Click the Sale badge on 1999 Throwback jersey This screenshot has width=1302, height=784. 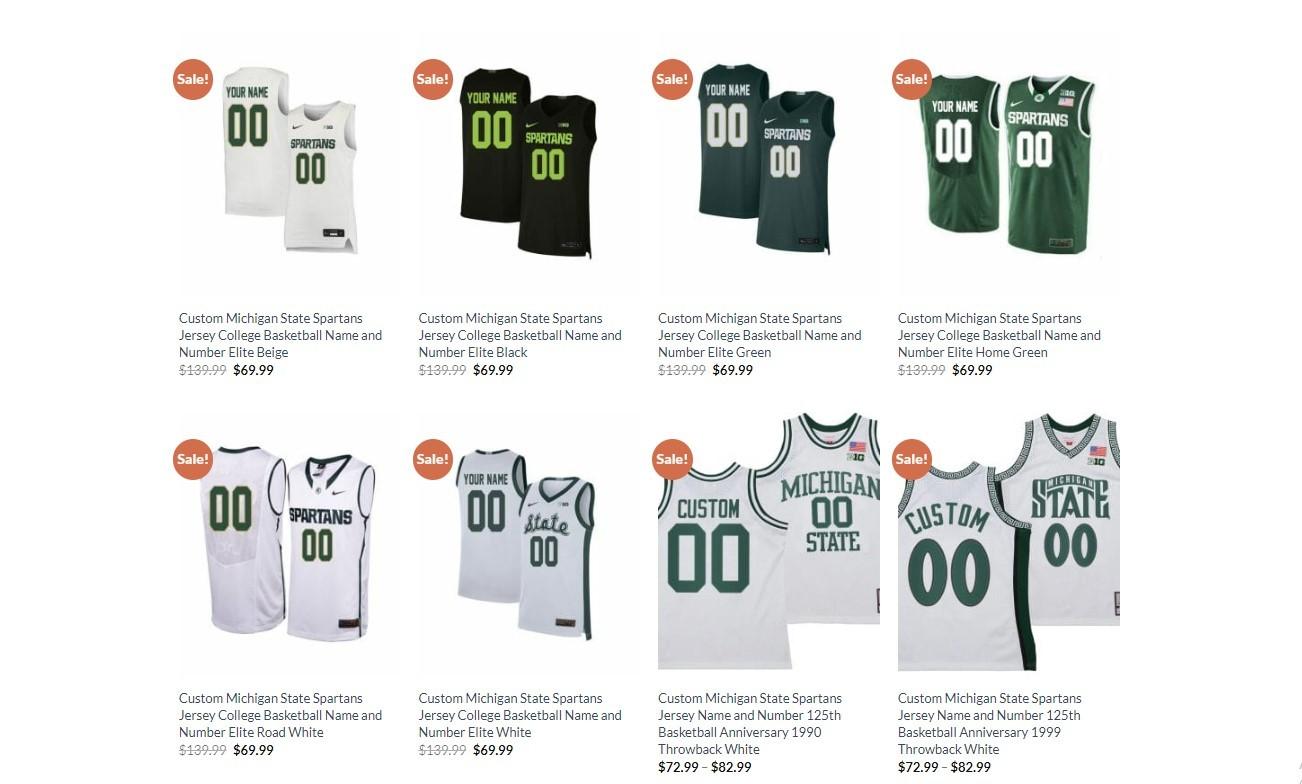912,459
